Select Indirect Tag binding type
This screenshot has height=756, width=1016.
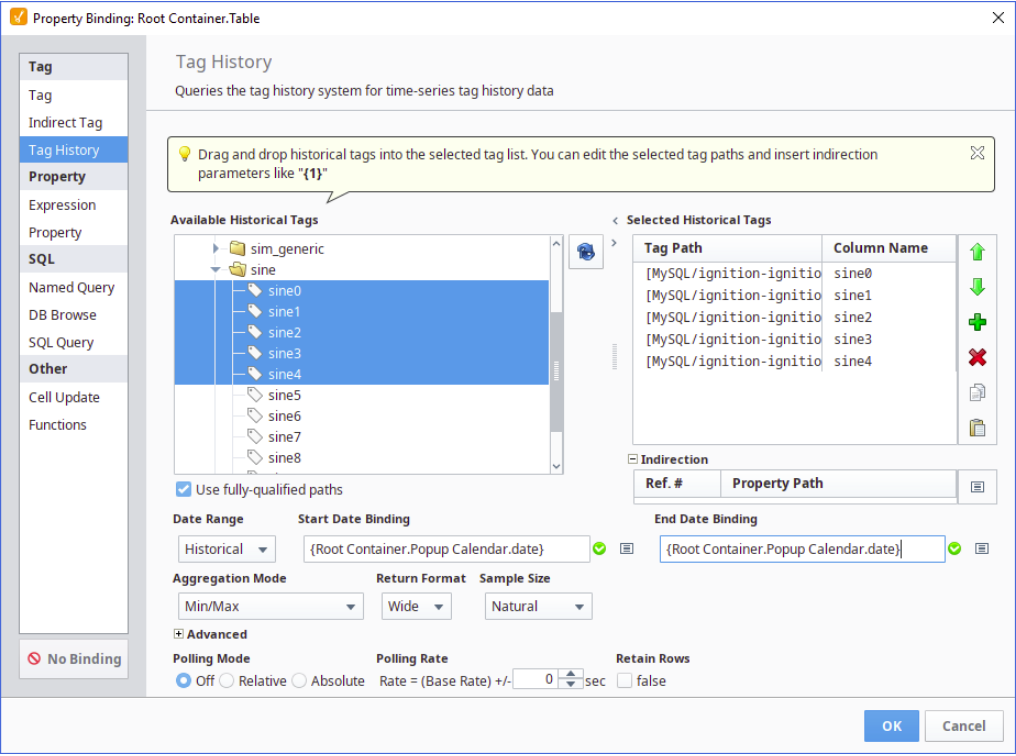pyautogui.click(x=65, y=123)
